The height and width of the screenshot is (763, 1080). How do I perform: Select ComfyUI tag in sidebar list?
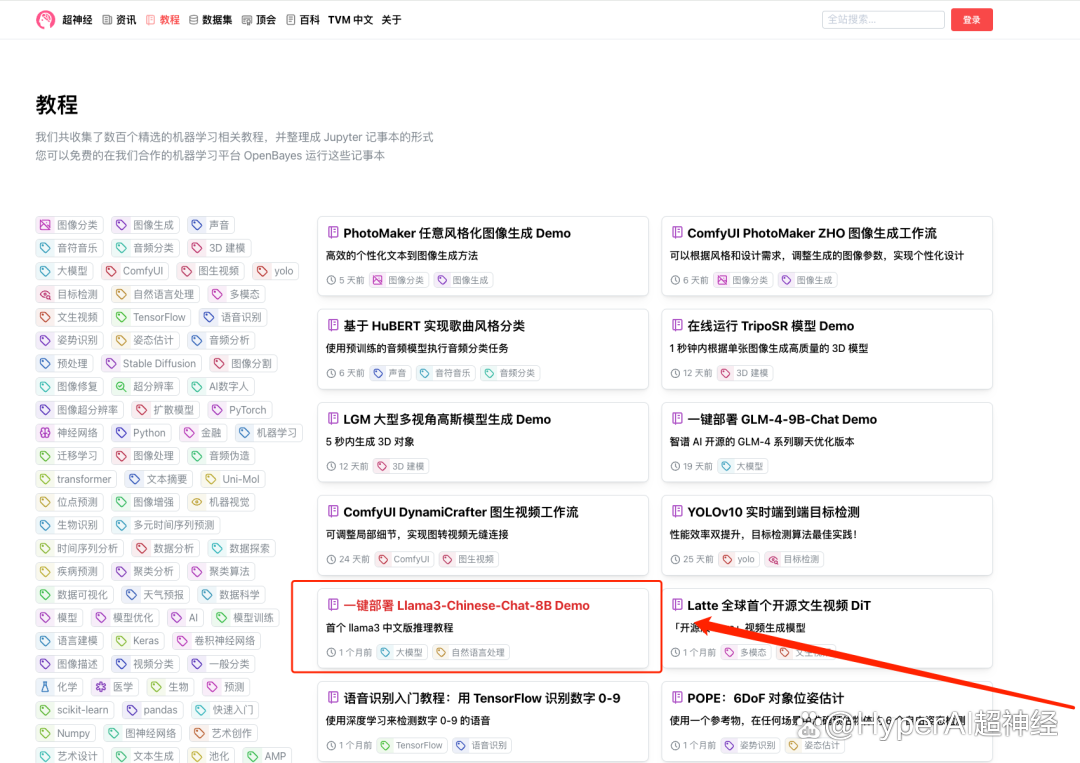pos(135,271)
